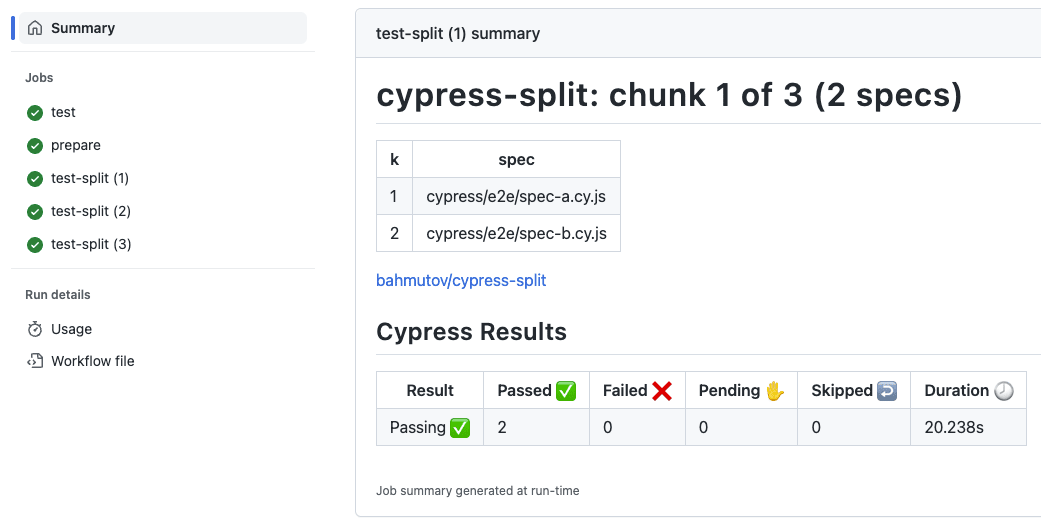
Task: Click the Passed column header
Action: tap(536, 391)
